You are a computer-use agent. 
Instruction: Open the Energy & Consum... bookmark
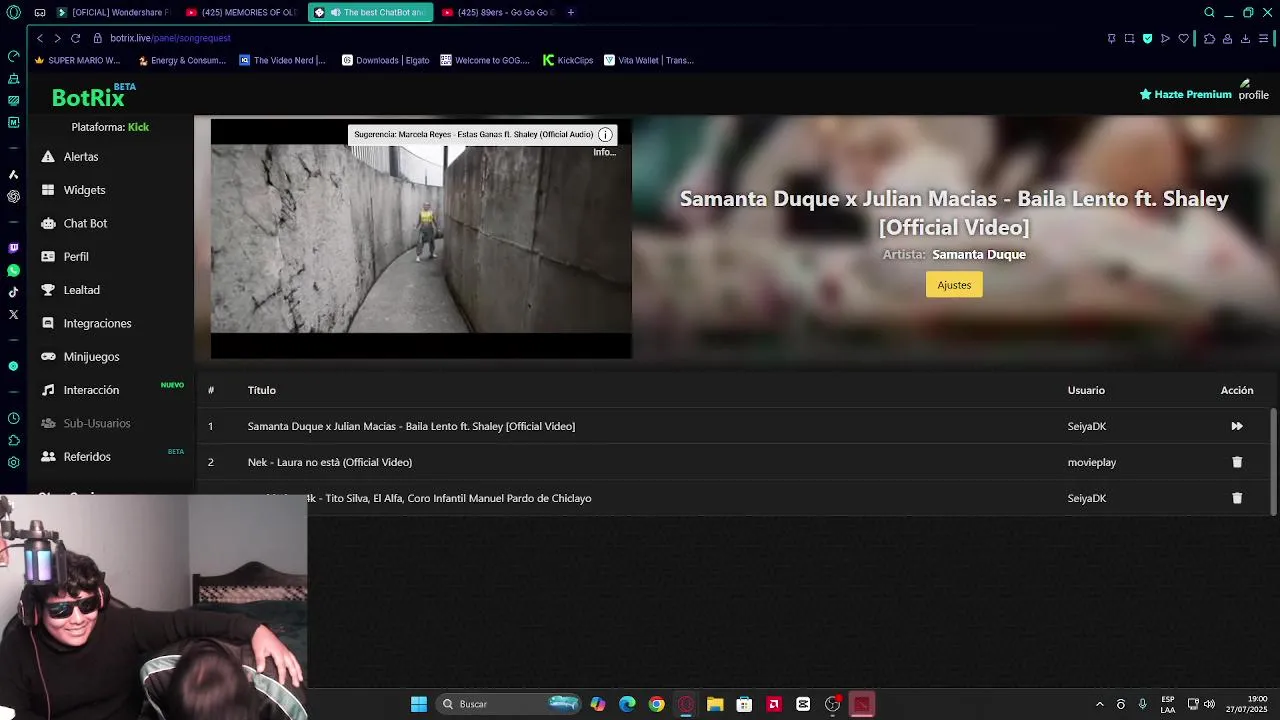pos(182,60)
